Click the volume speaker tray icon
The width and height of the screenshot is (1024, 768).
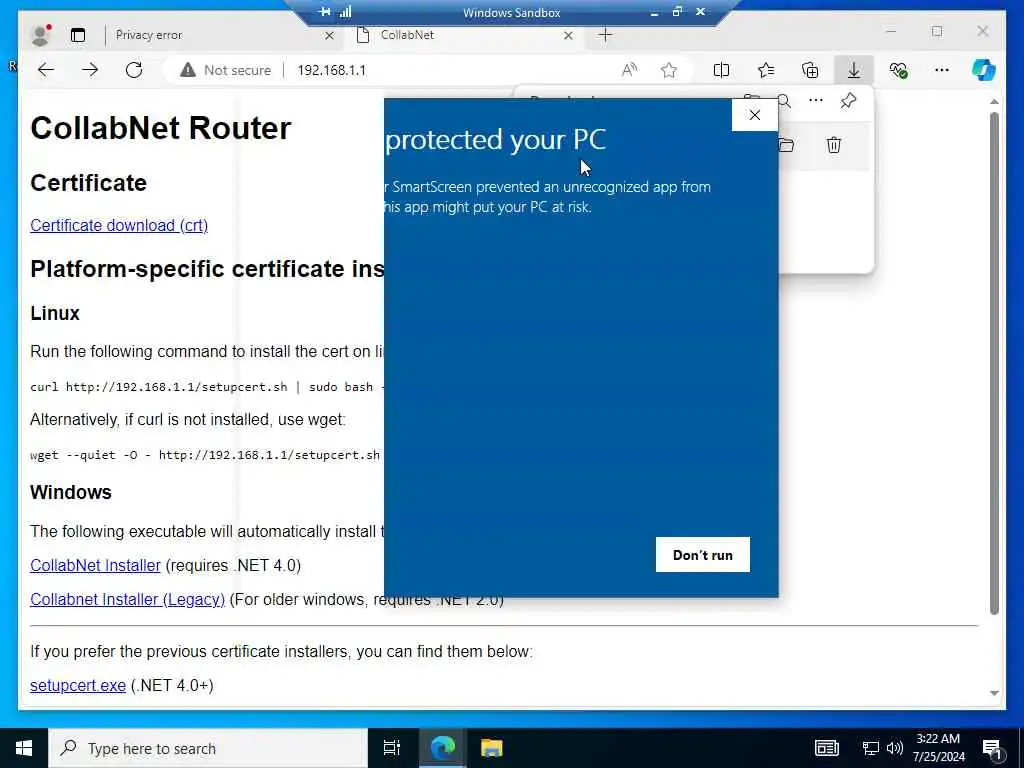coord(895,748)
